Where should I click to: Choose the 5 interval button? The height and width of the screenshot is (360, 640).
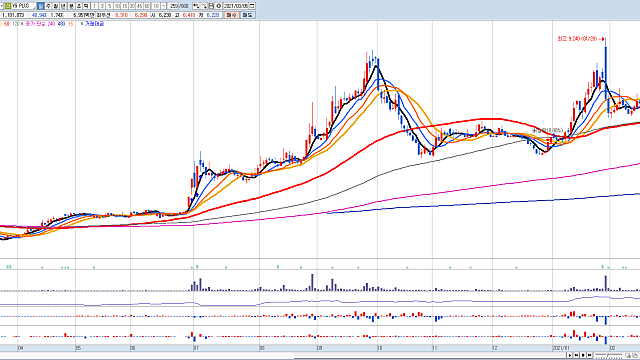(109, 6)
